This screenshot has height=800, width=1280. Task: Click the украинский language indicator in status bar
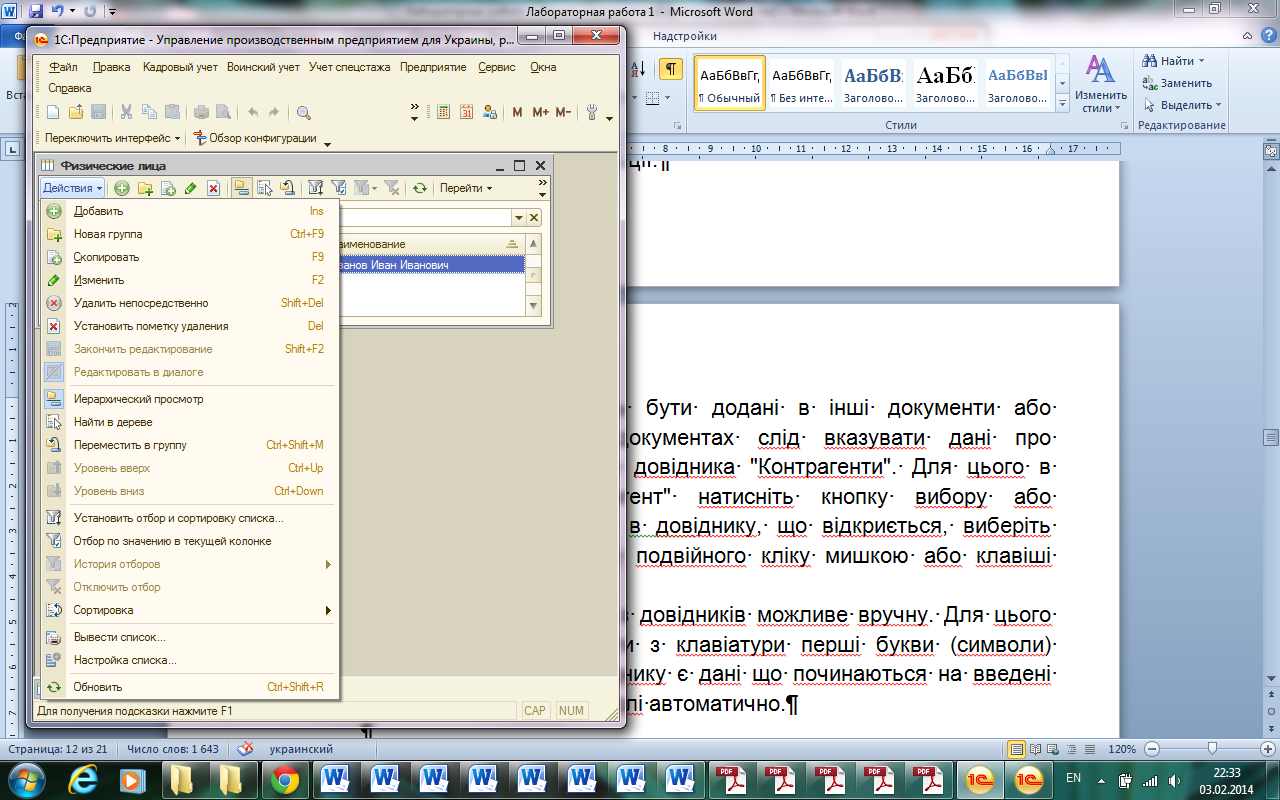coord(300,749)
